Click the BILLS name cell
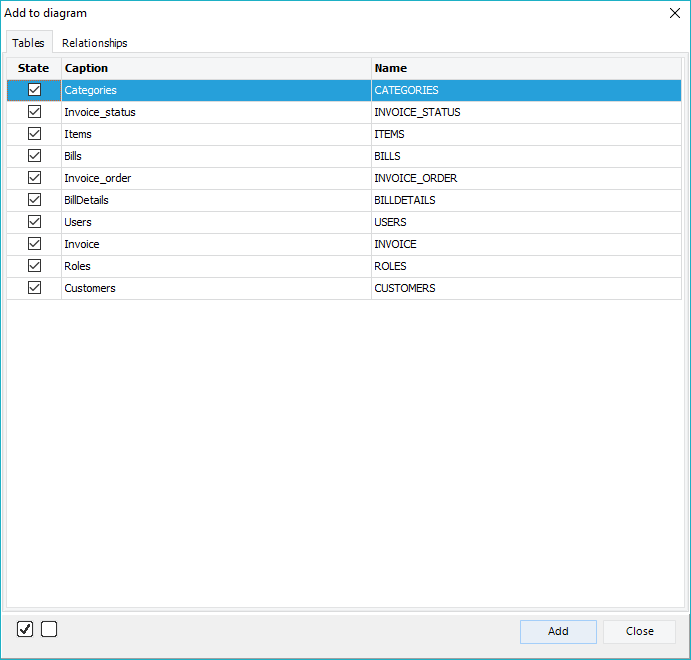691x660 pixels. (x=526, y=156)
